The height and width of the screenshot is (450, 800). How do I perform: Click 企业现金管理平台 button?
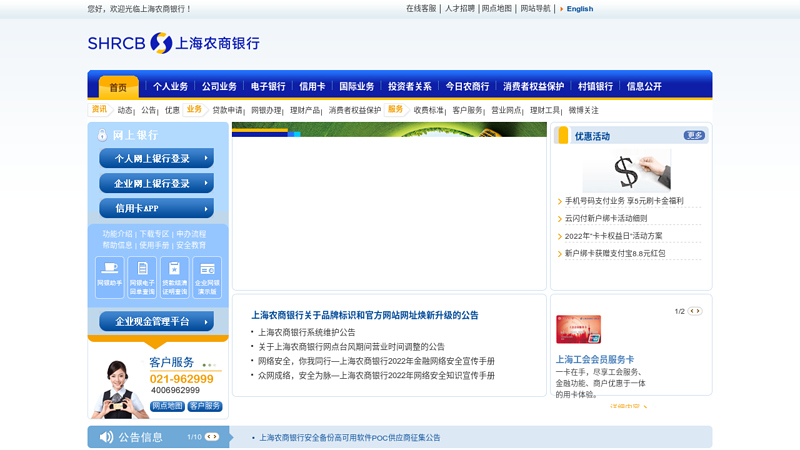(x=156, y=321)
